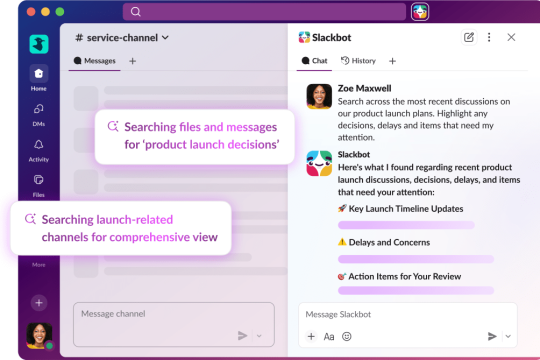
Task: Open send options chevron in Slackbot composer
Action: coord(508,336)
